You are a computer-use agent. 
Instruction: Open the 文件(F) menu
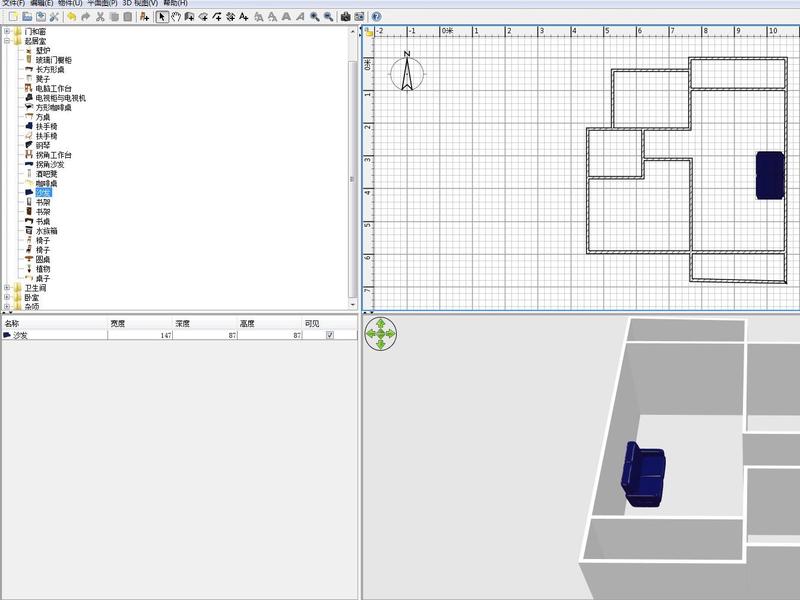pyautogui.click(x=13, y=3)
